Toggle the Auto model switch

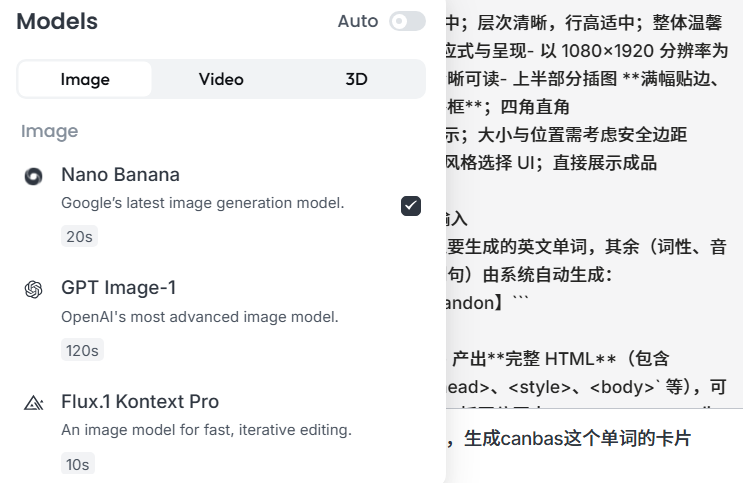point(407,21)
